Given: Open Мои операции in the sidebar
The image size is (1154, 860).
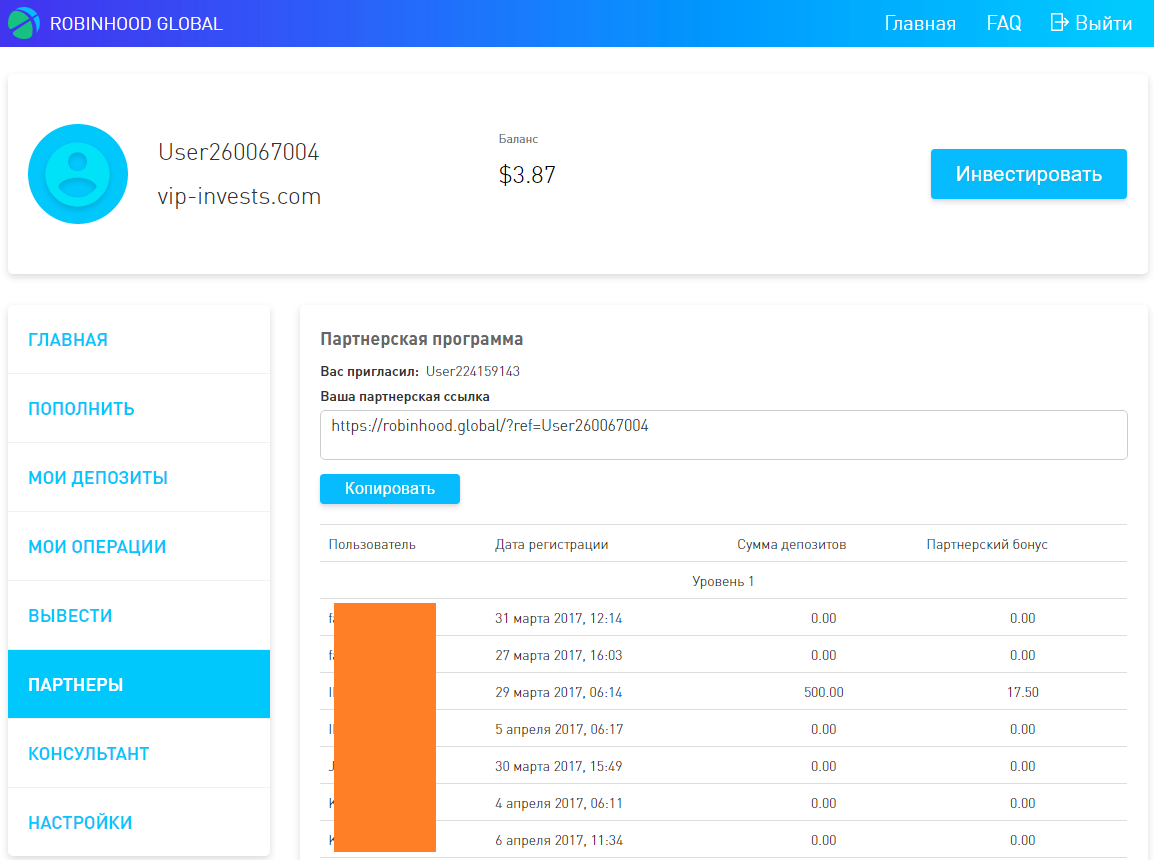Looking at the screenshot, I should 97,547.
